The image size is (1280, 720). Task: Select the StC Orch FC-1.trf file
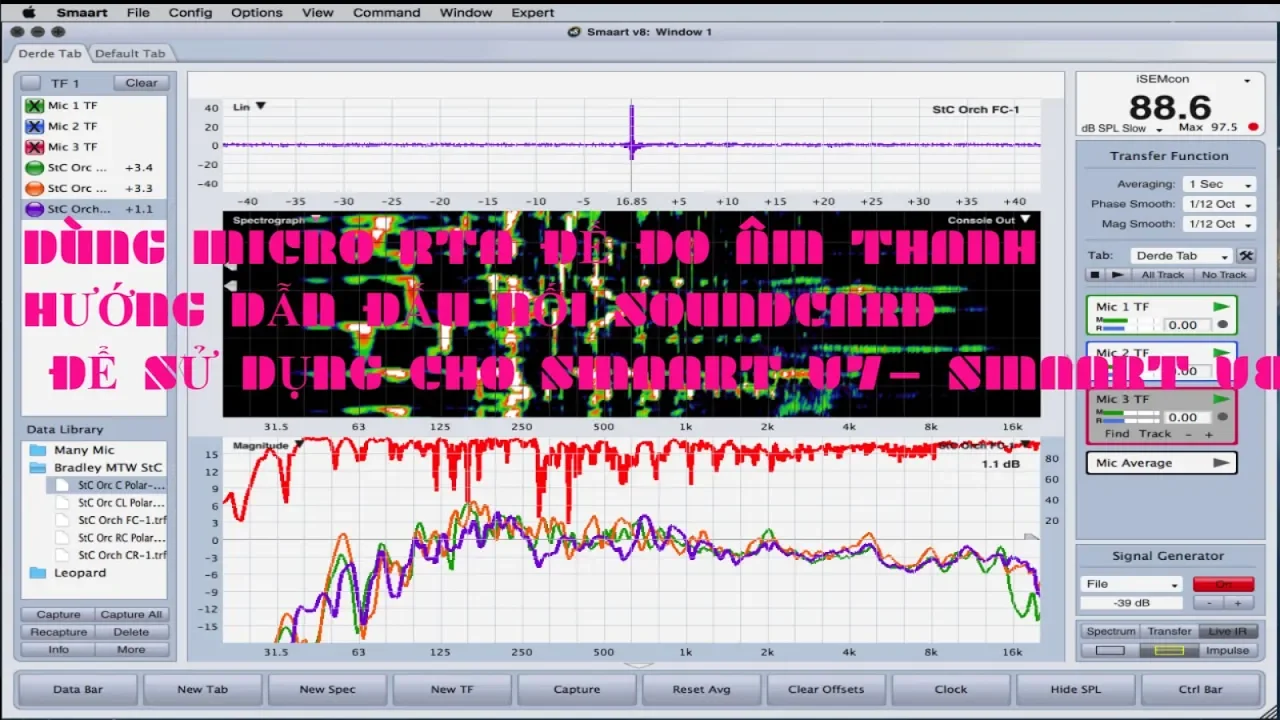tap(122, 520)
